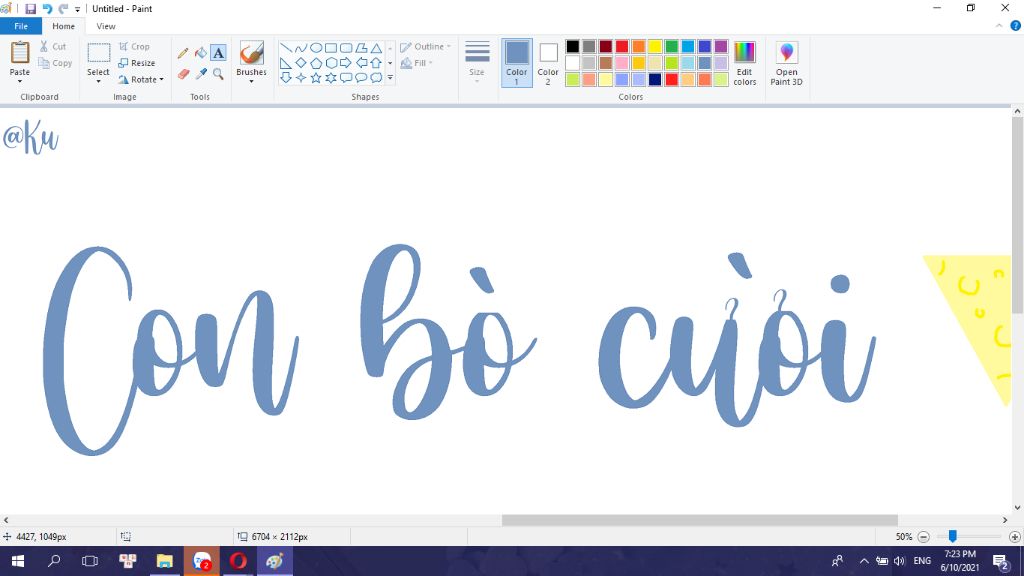Screen dimensions: 1024x576
Task: Select the Eraser tool
Action: (x=183, y=74)
